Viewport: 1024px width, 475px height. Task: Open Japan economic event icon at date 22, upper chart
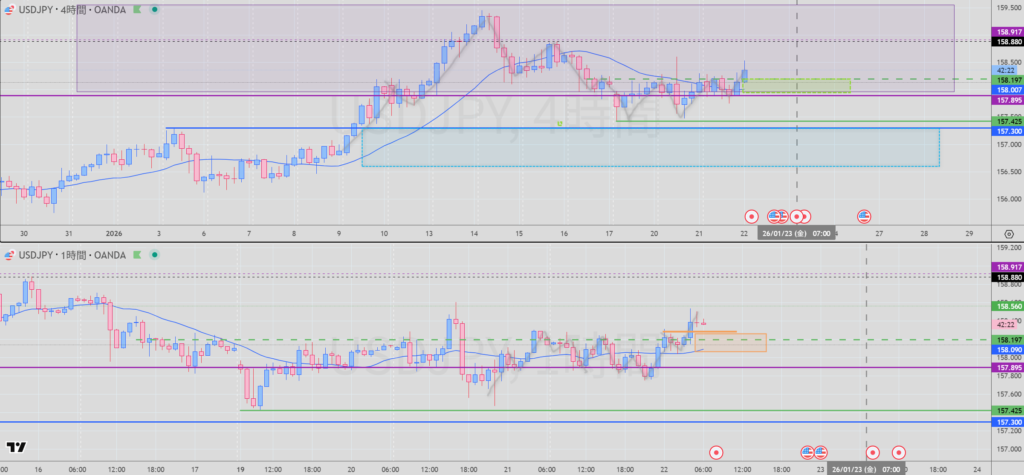click(x=752, y=216)
